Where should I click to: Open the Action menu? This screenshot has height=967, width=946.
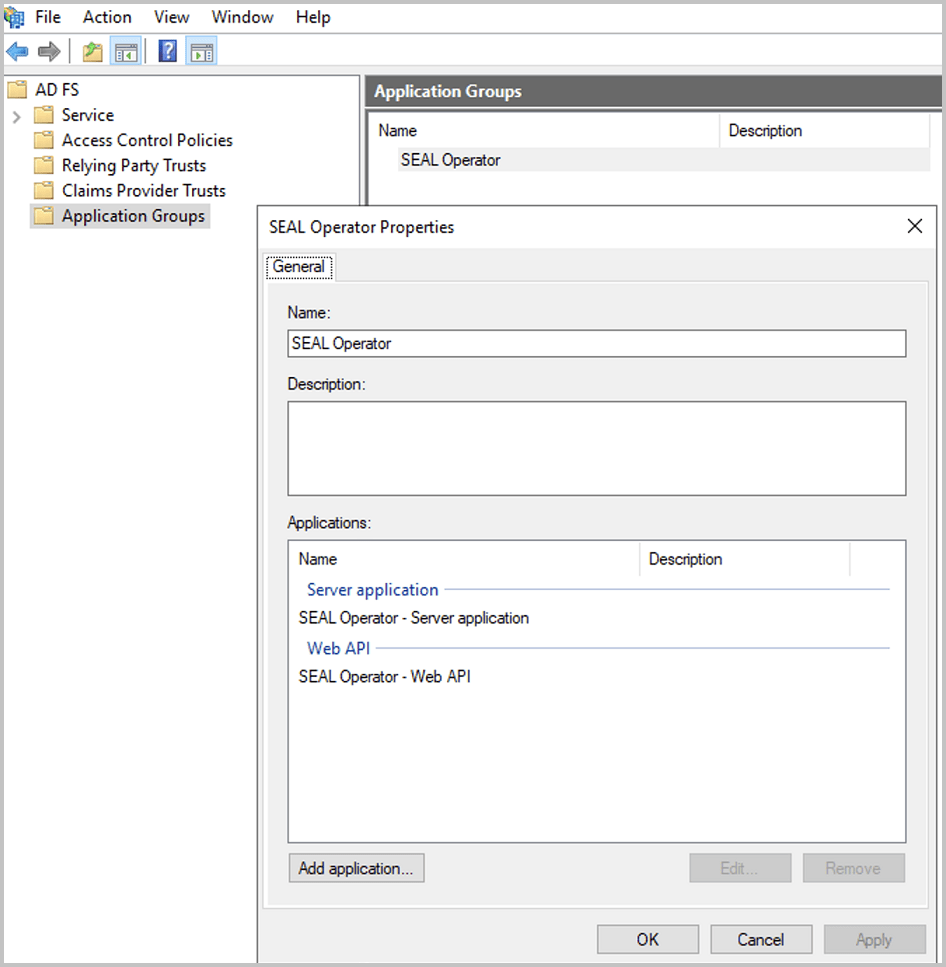click(106, 16)
